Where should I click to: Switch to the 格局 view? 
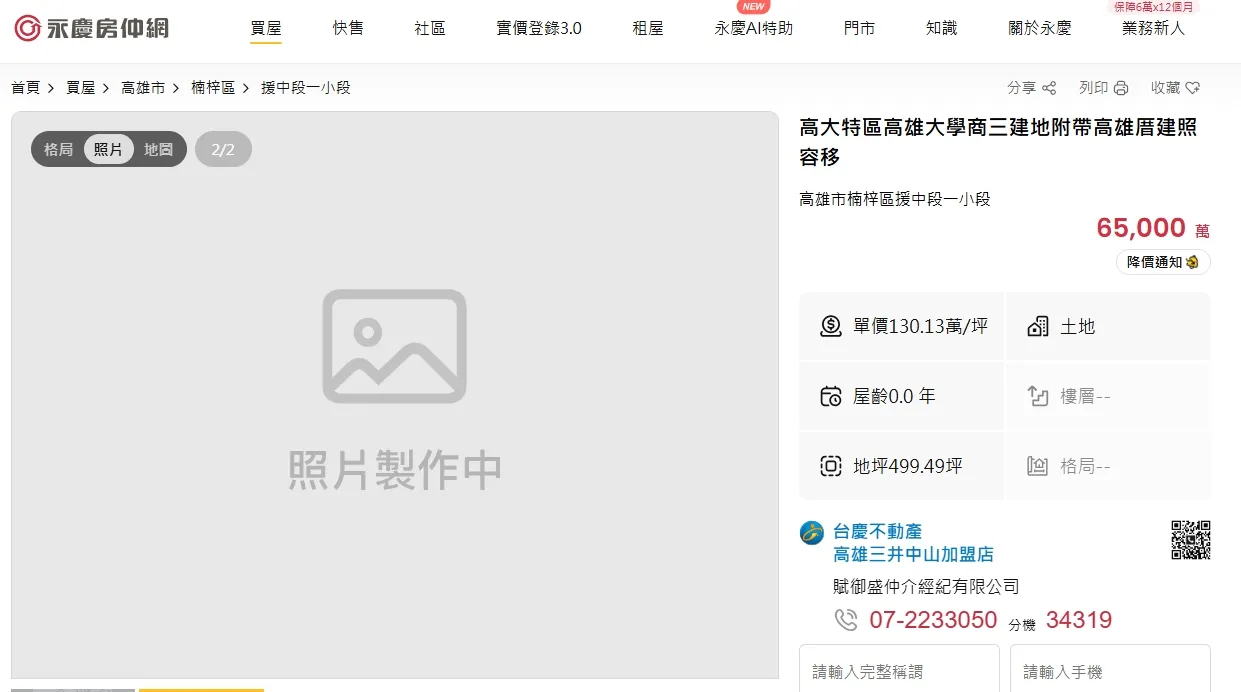pyautogui.click(x=59, y=148)
